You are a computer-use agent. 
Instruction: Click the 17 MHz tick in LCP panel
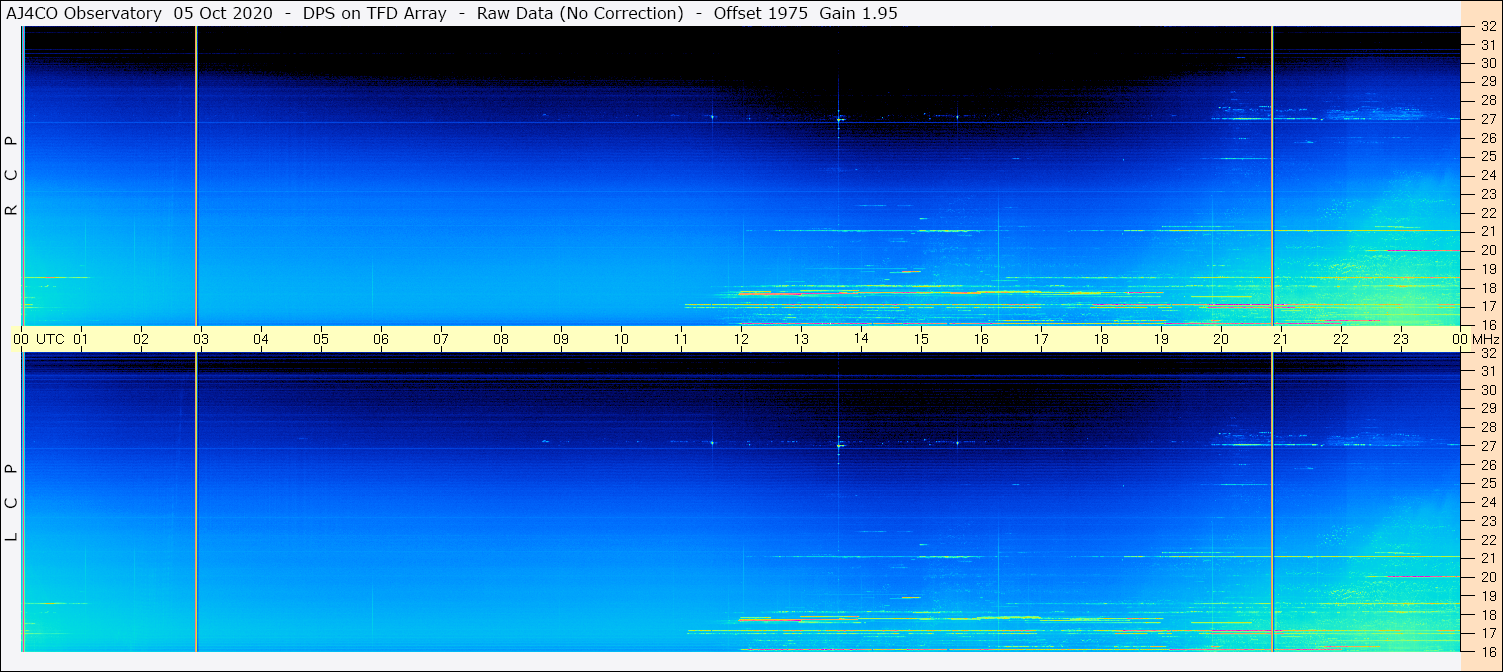coord(1487,633)
